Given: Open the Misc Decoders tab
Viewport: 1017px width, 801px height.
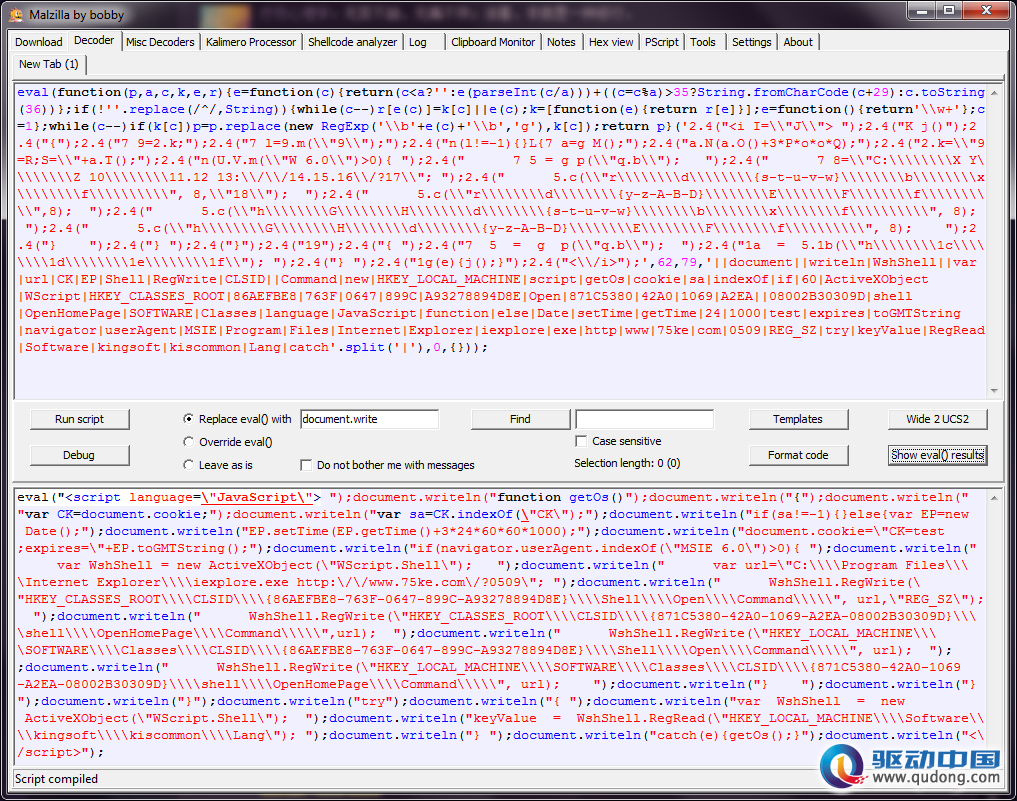Looking at the screenshot, I should point(160,42).
